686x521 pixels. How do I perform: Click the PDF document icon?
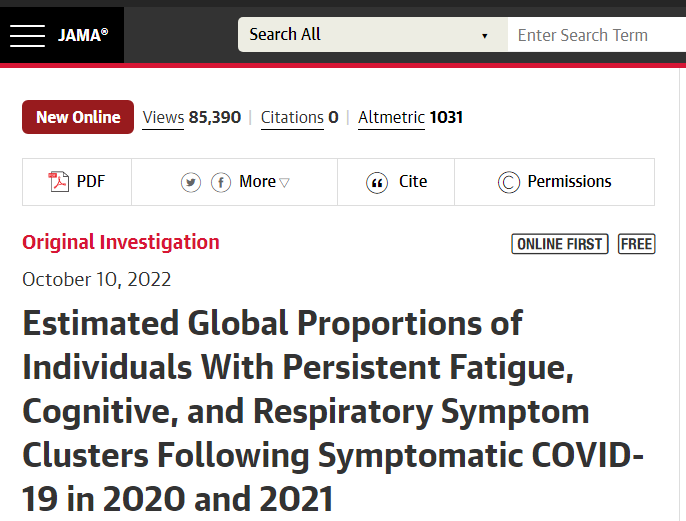[x=58, y=182]
